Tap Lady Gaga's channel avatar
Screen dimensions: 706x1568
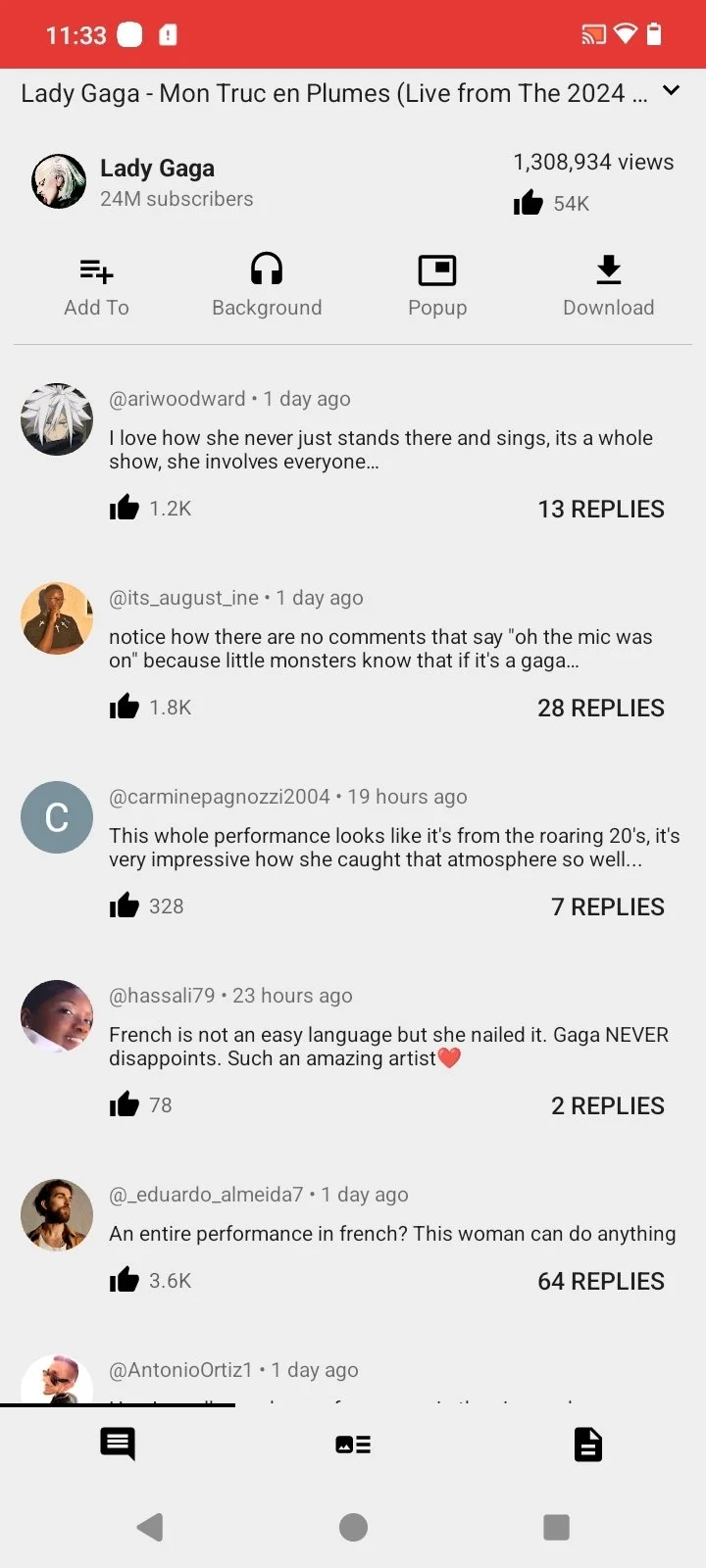tap(58, 181)
